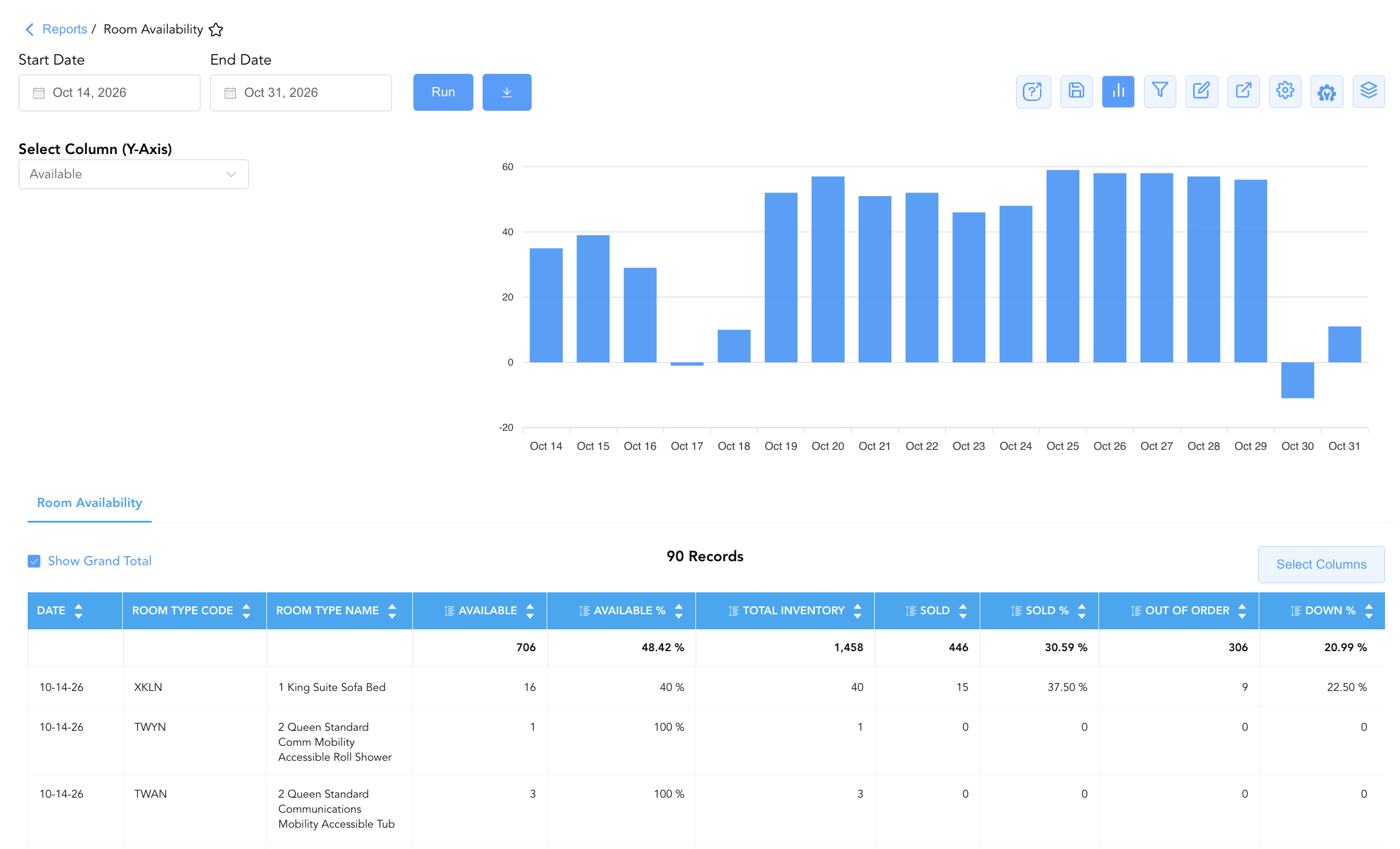
Task: Click the Oct 25 bar in chart
Action: 1063,266
